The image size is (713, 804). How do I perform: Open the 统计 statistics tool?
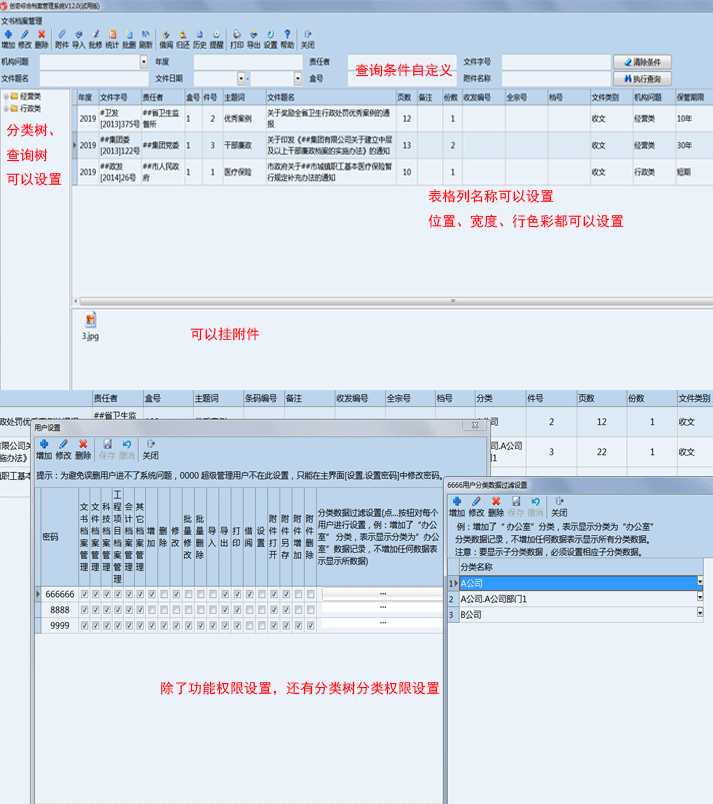(x=112, y=34)
